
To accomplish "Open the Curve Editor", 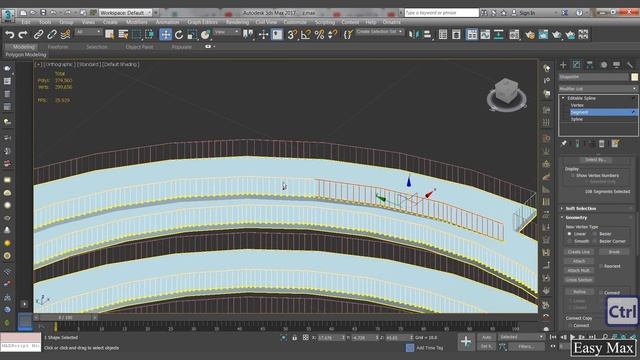I will pos(485,35).
